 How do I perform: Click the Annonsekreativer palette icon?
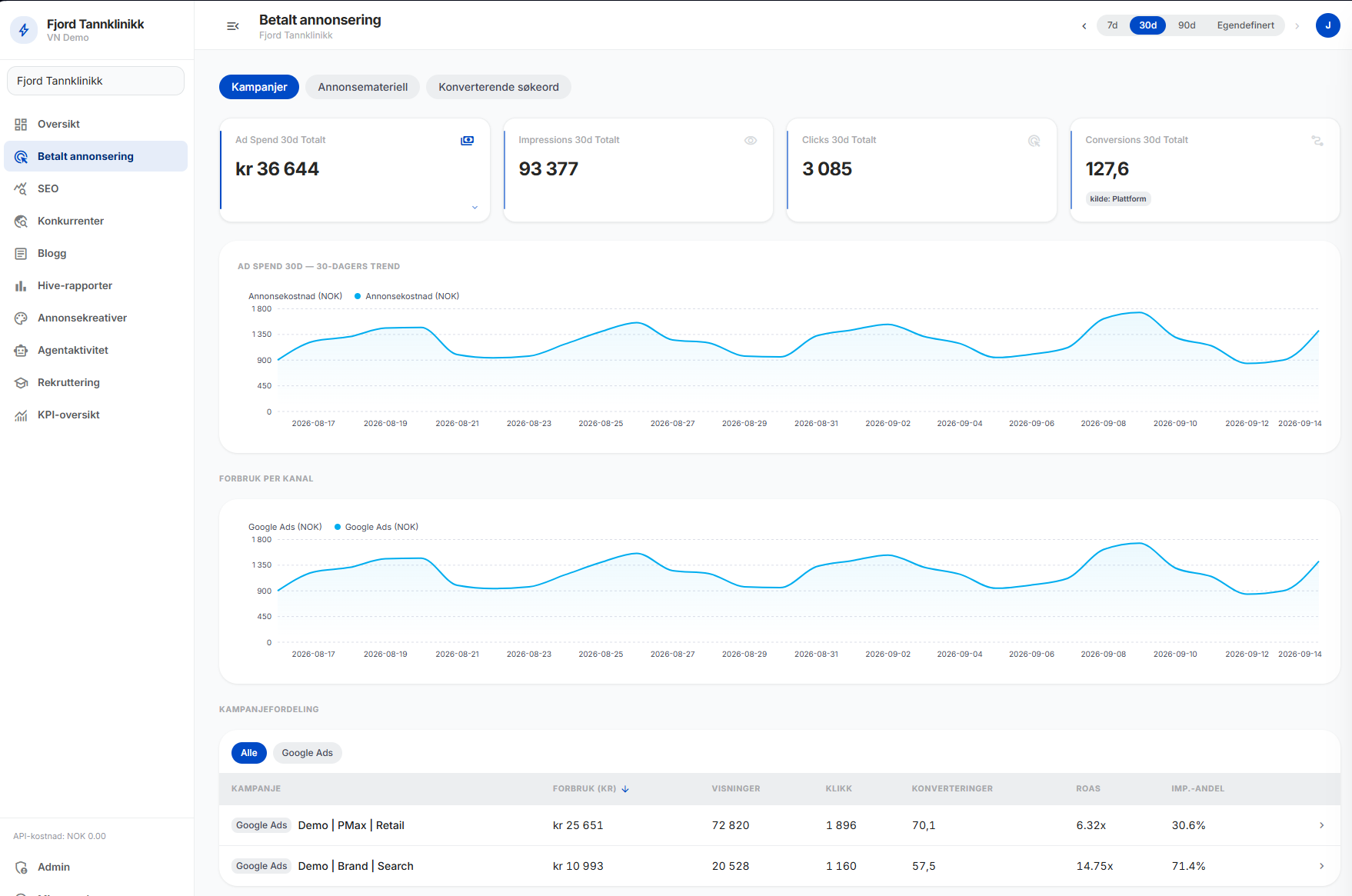pos(21,318)
